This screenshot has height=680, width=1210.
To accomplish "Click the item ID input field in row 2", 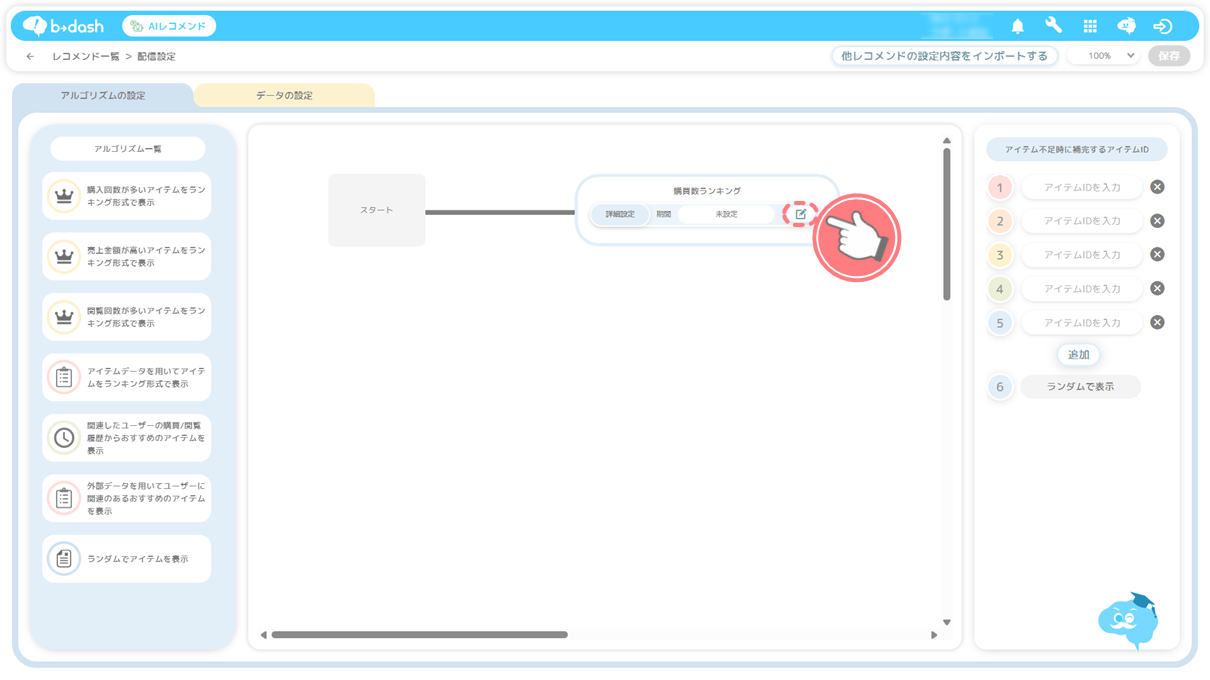I will (1081, 221).
